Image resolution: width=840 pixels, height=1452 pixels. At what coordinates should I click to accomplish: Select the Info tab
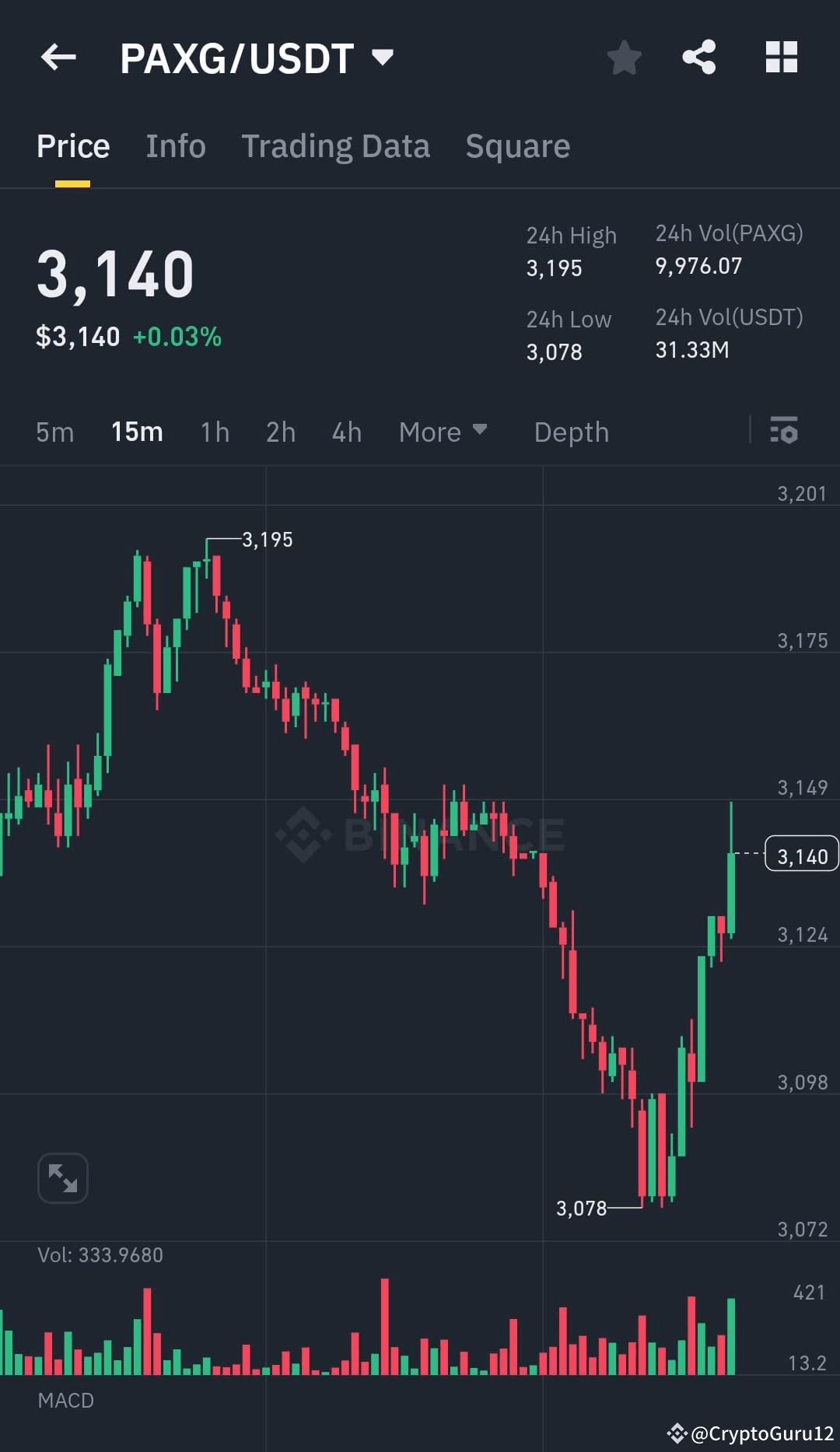point(176,146)
